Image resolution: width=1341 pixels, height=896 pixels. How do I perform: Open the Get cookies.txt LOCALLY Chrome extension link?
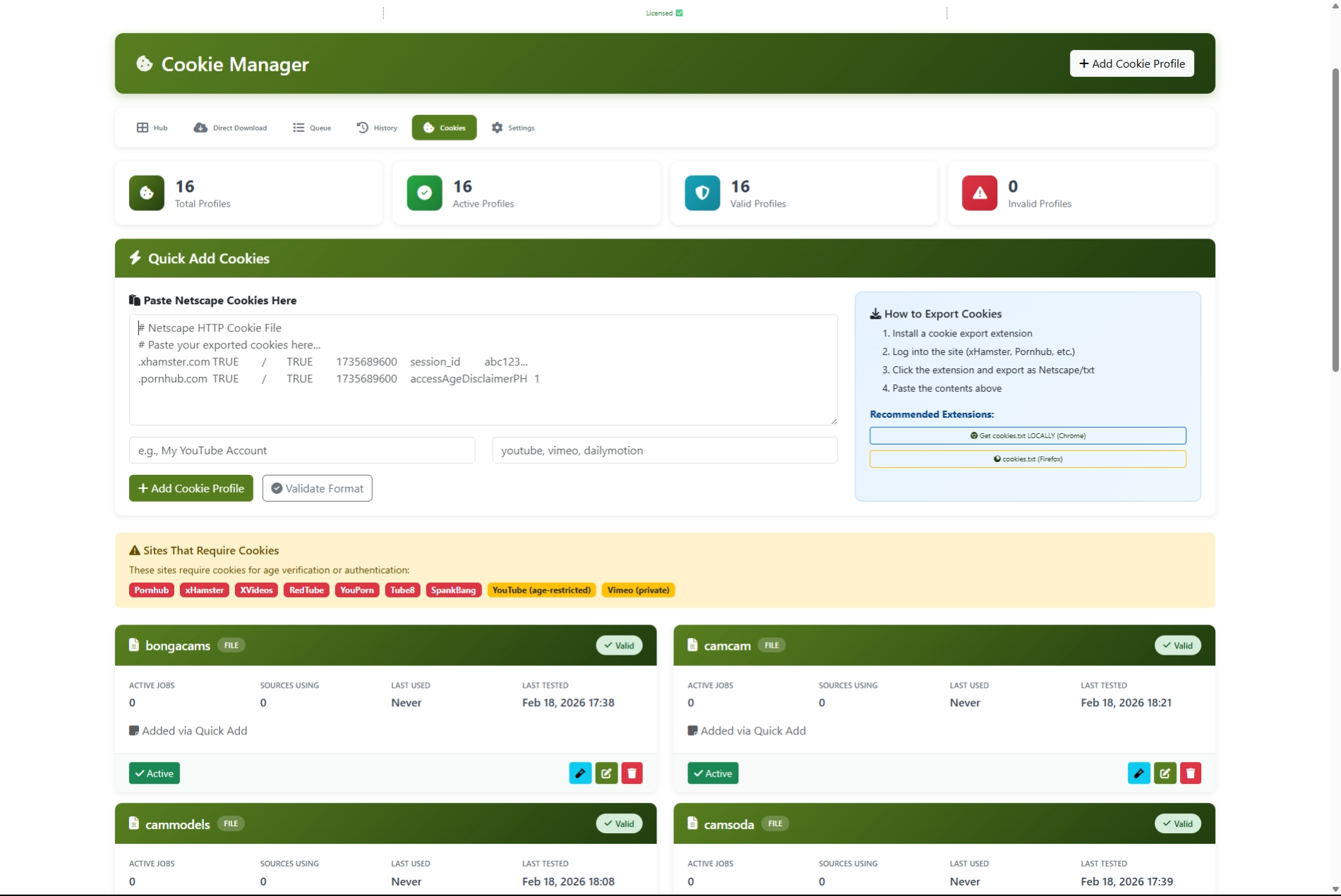coord(1028,435)
